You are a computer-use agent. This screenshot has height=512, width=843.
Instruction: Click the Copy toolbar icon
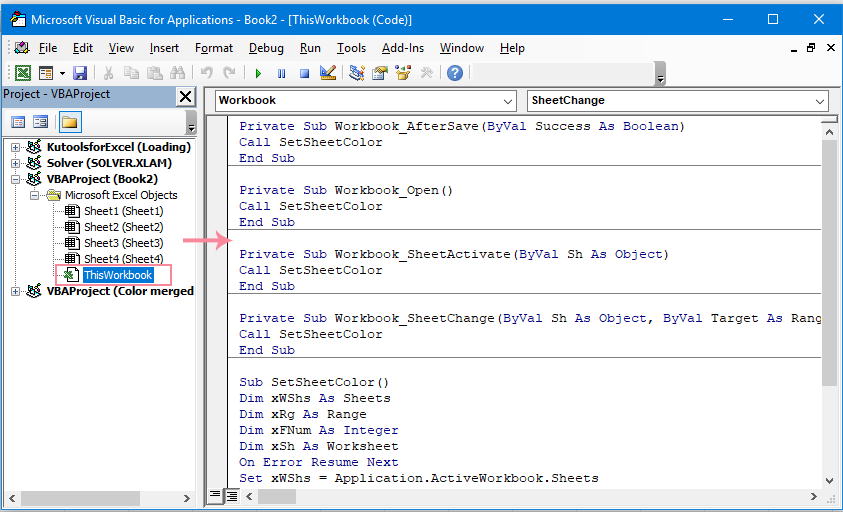coord(131,73)
